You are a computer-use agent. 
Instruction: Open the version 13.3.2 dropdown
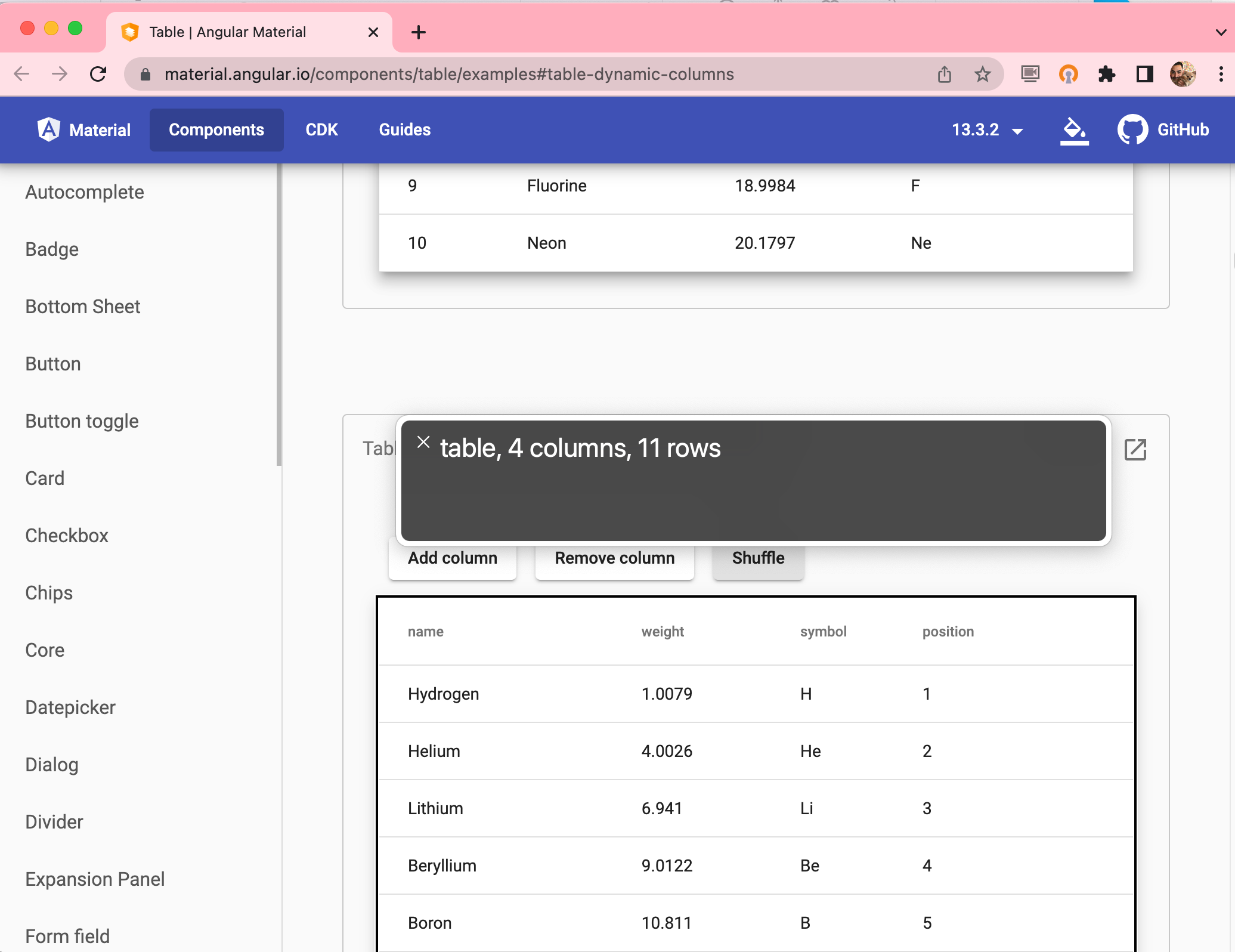pos(987,129)
